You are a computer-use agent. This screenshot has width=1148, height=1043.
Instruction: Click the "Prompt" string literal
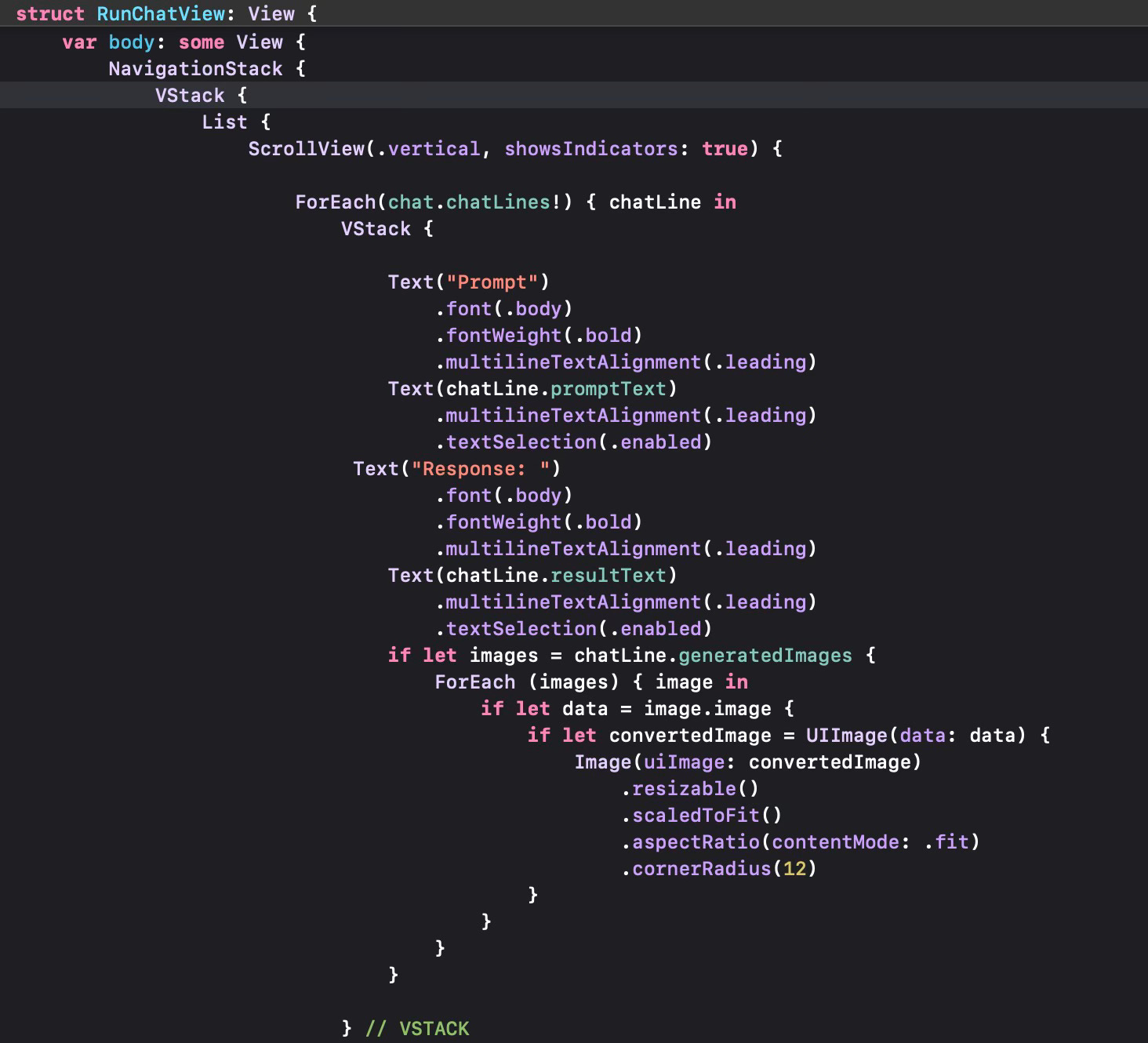(x=492, y=282)
